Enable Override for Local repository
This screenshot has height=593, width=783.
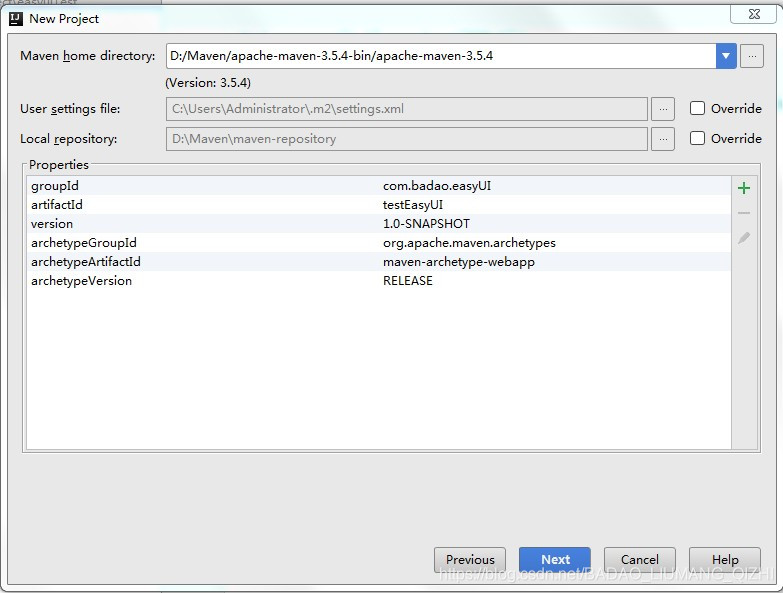click(x=697, y=138)
